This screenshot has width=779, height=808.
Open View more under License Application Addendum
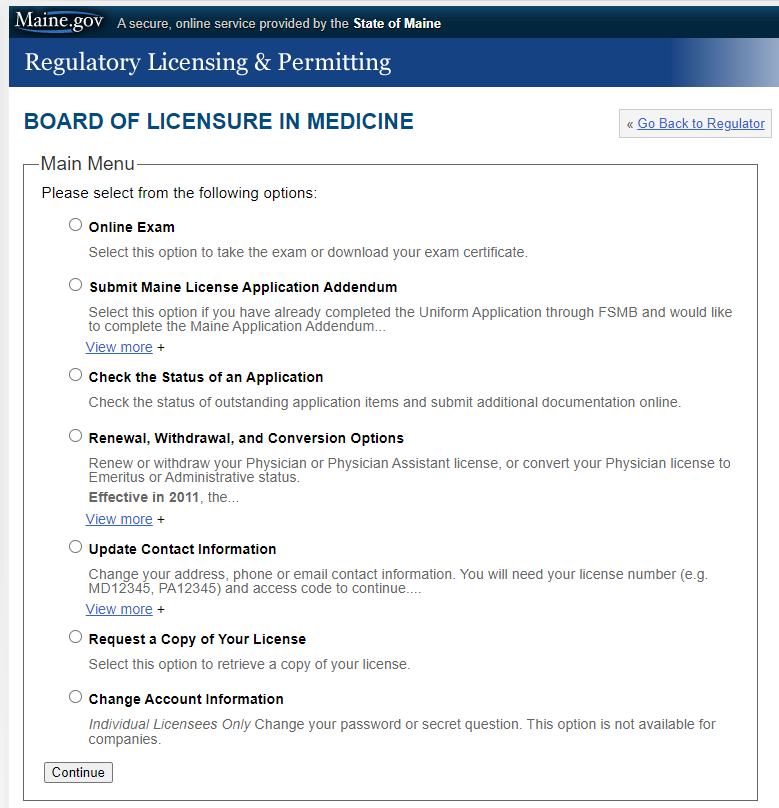click(119, 347)
